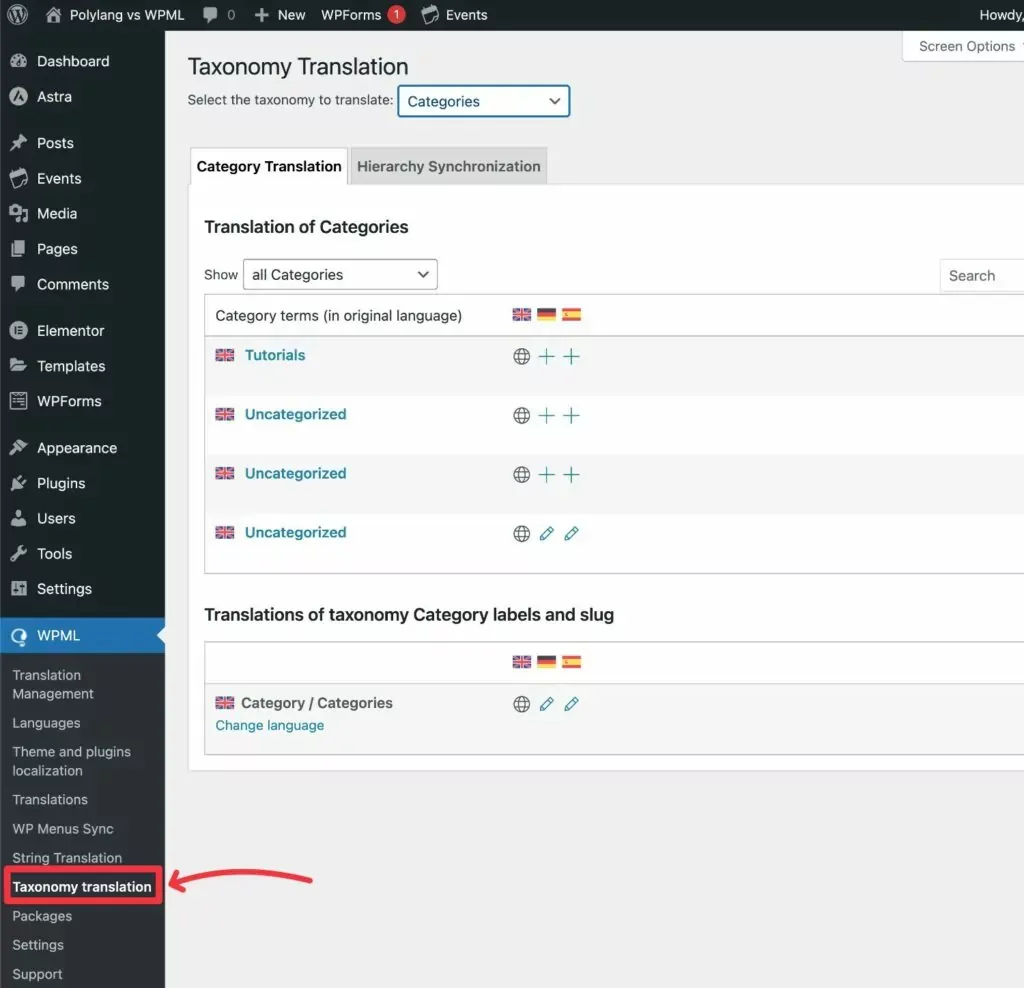Click the WordPress logo in admin bar
This screenshot has height=988, width=1024.
(x=18, y=15)
